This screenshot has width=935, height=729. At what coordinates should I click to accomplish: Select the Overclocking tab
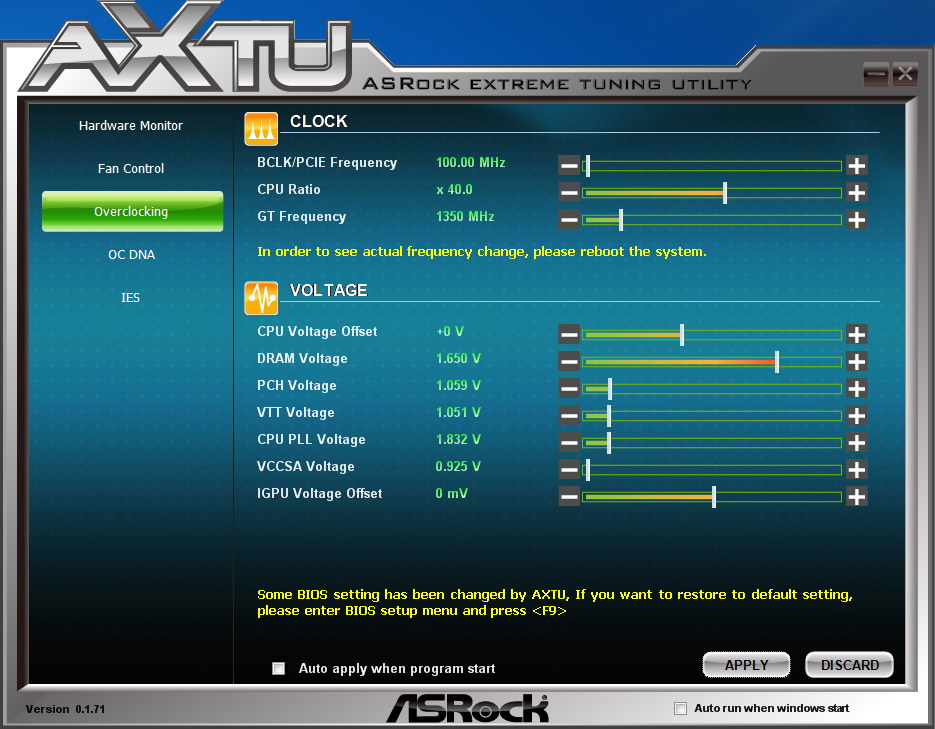pos(132,211)
